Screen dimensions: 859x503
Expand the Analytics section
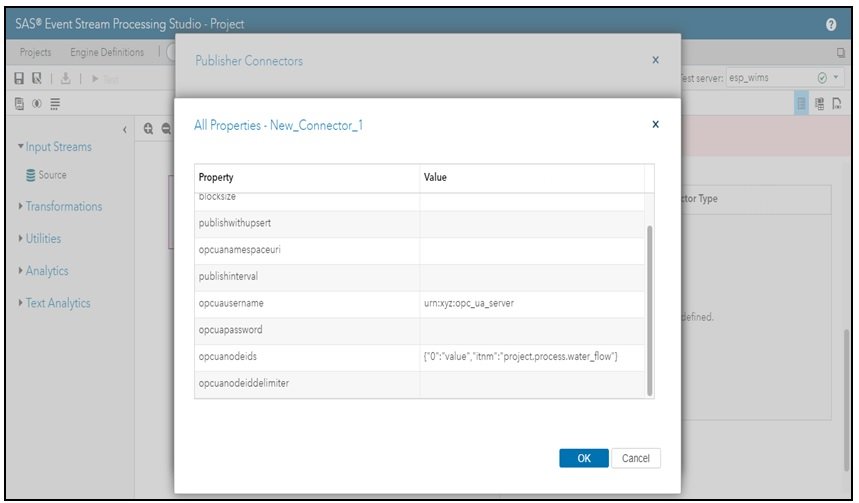click(x=45, y=271)
